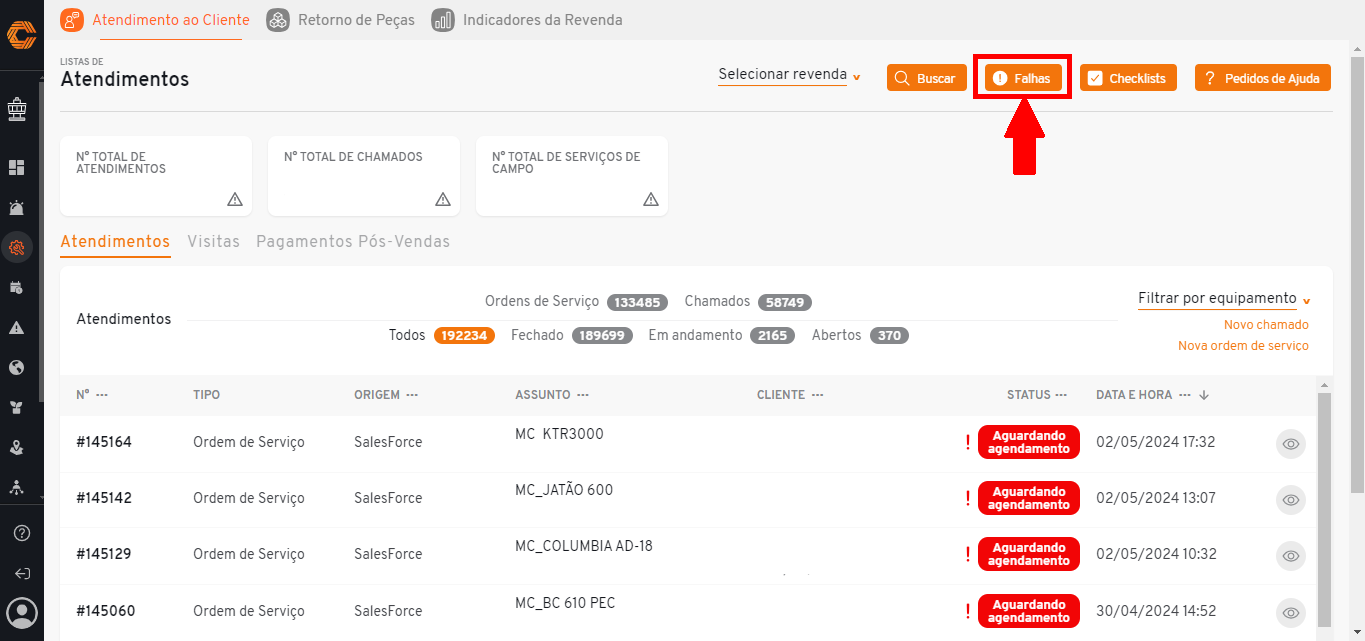This screenshot has width=1365, height=641.
Task: Open Pedidos de Ajuda button
Action: tap(1263, 78)
